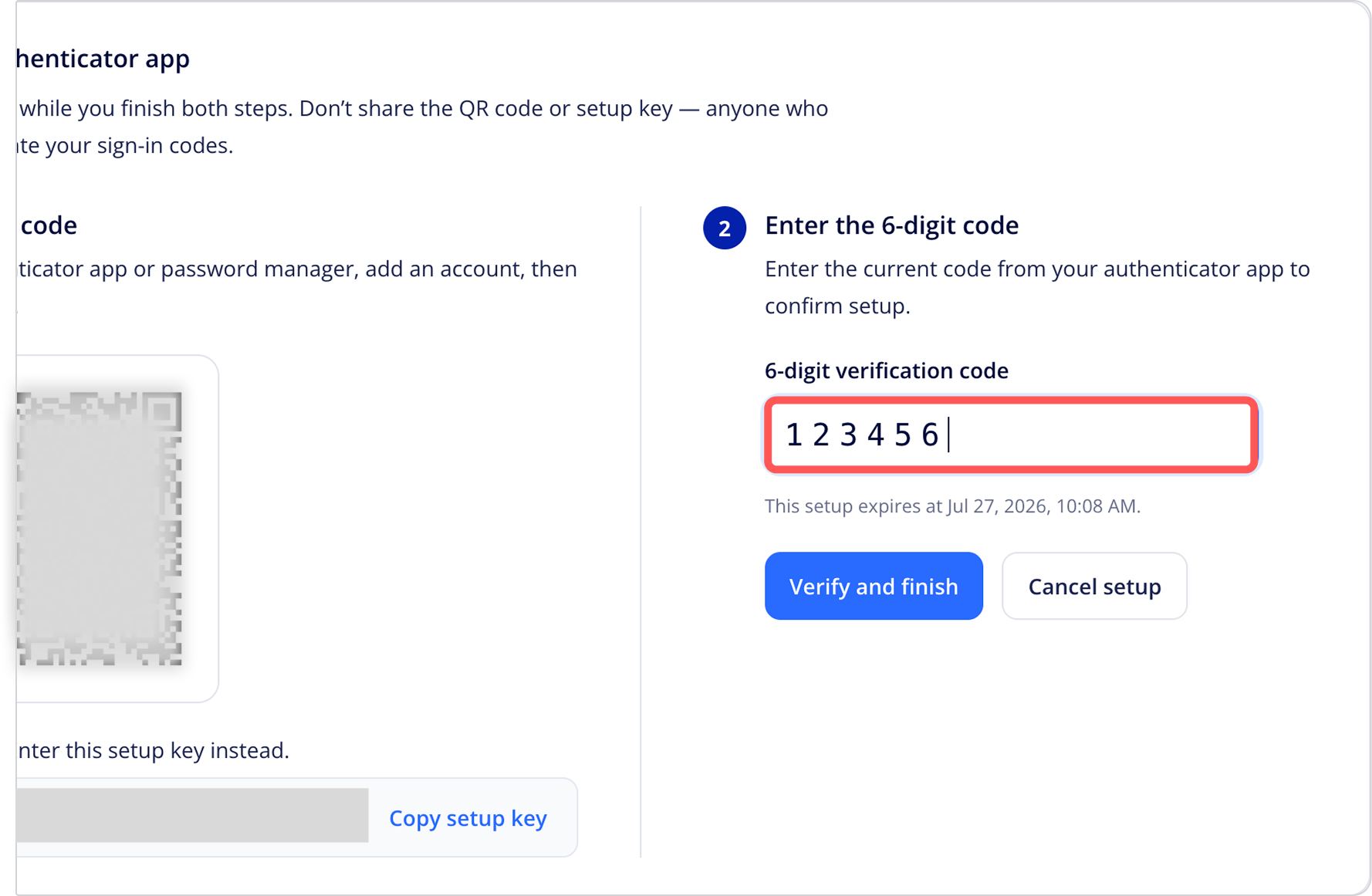This screenshot has height=896, width=1372.
Task: Click the vertical divider between steps
Action: tap(640, 532)
